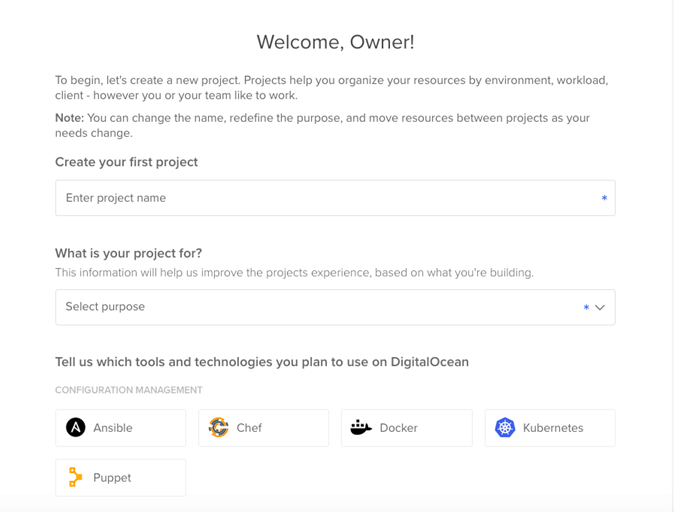
Task: Click the Configuration Management section label
Action: (129, 390)
